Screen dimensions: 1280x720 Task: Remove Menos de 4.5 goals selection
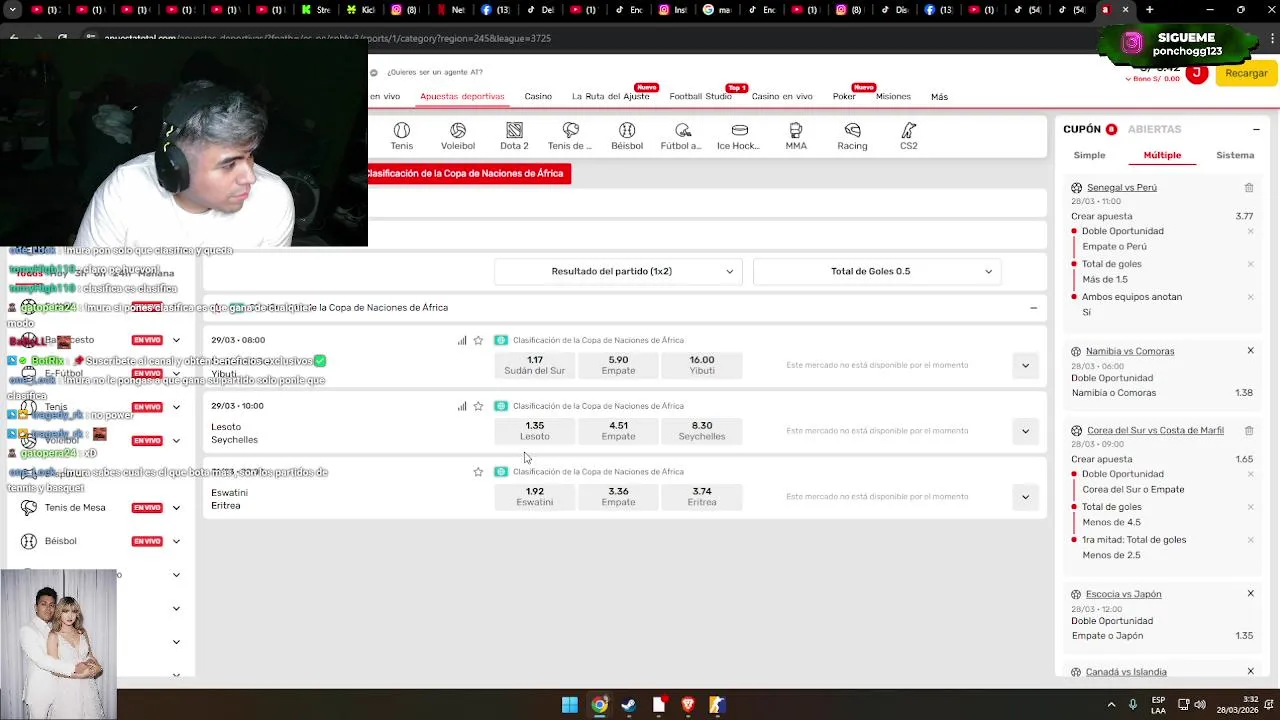tap(1250, 507)
